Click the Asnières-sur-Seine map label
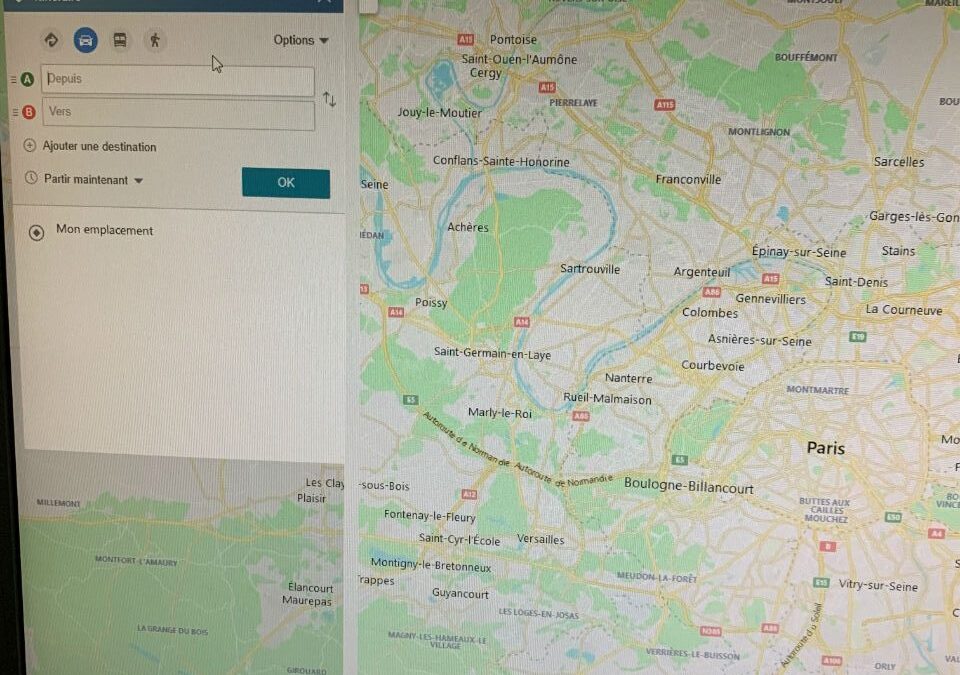960x675 pixels. [760, 340]
